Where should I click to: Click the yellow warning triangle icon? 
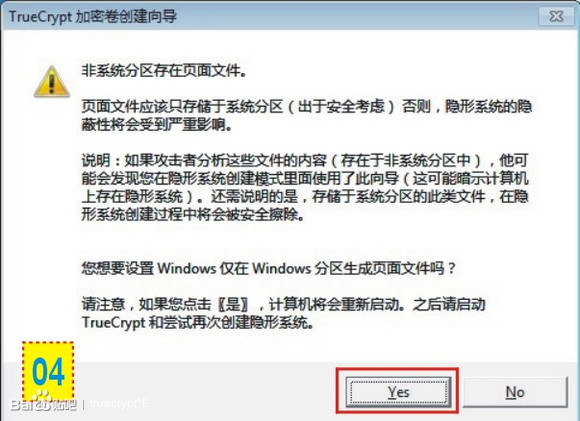[x=52, y=81]
